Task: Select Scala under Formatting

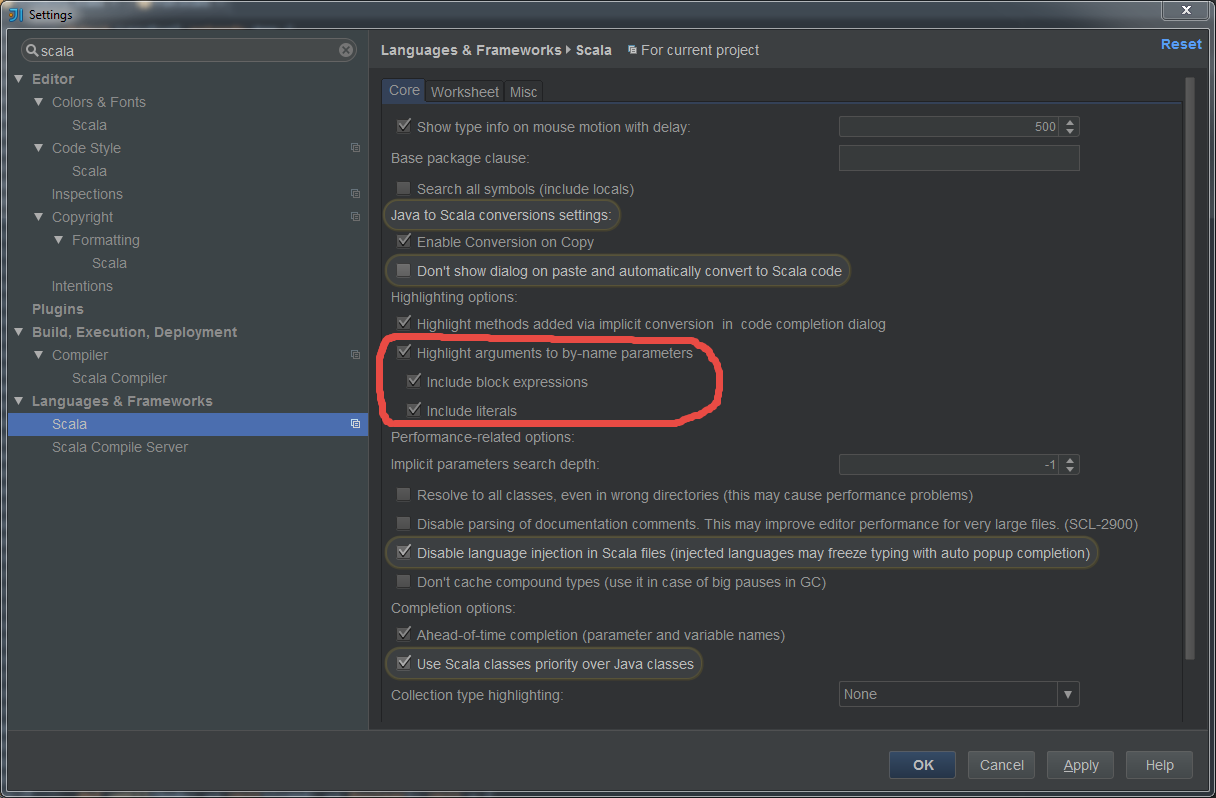Action: point(109,263)
